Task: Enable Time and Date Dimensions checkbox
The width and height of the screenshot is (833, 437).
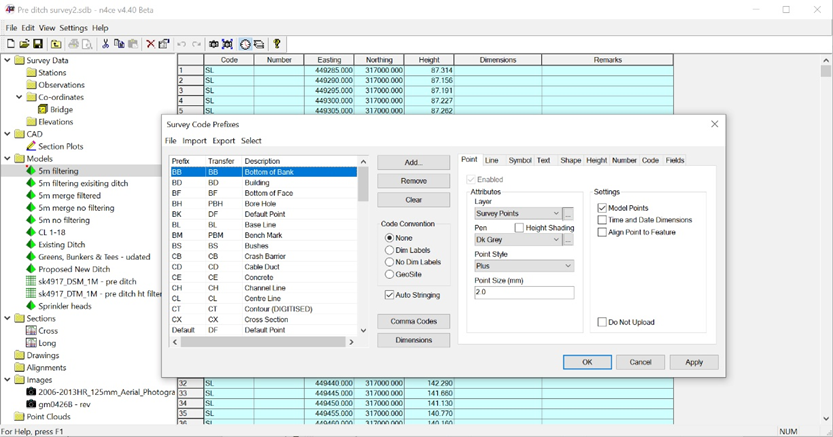Action: tap(602, 220)
